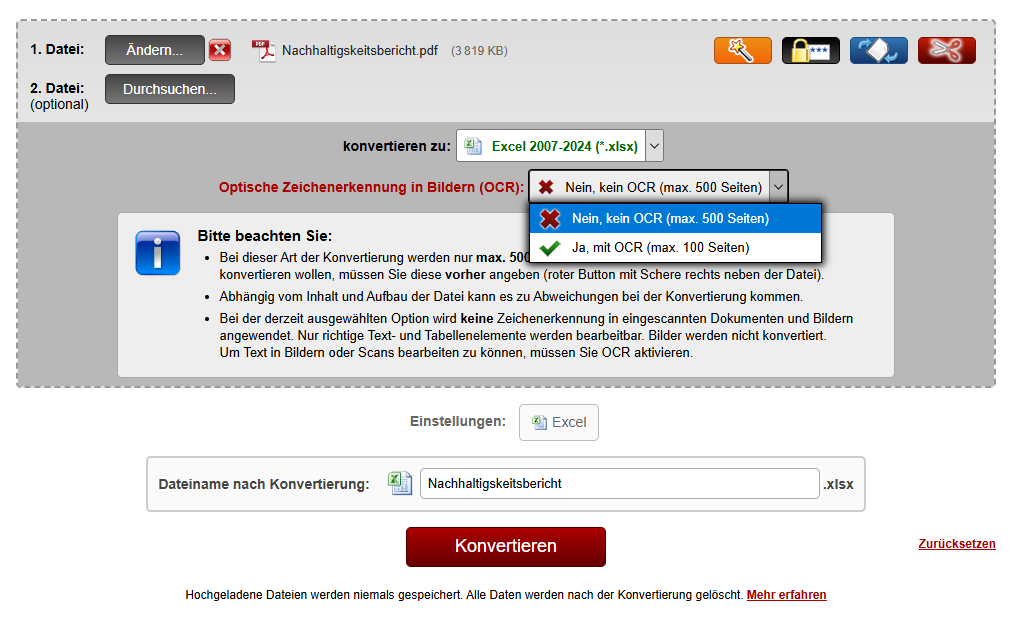Open PDF password lock option
1012x618 pixels.
(x=810, y=50)
